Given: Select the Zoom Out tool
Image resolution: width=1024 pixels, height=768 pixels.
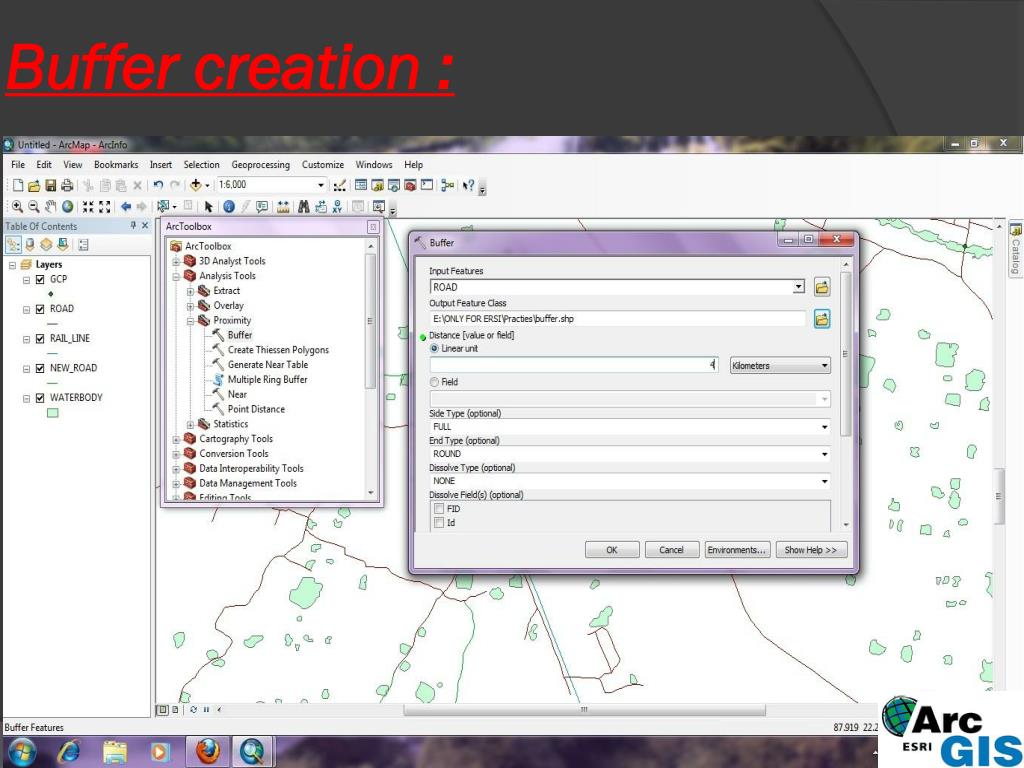Looking at the screenshot, I should 34,207.
